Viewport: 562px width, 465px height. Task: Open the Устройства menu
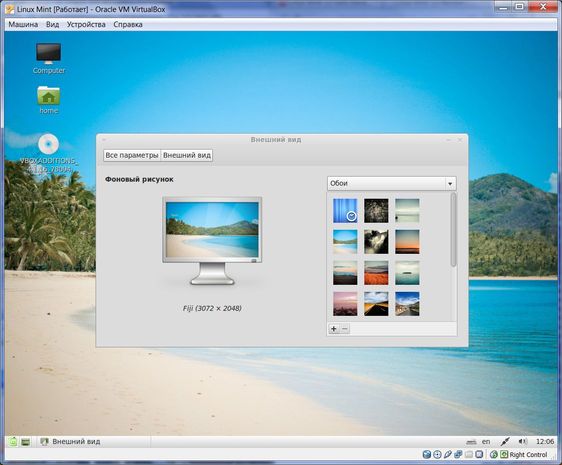[x=86, y=24]
